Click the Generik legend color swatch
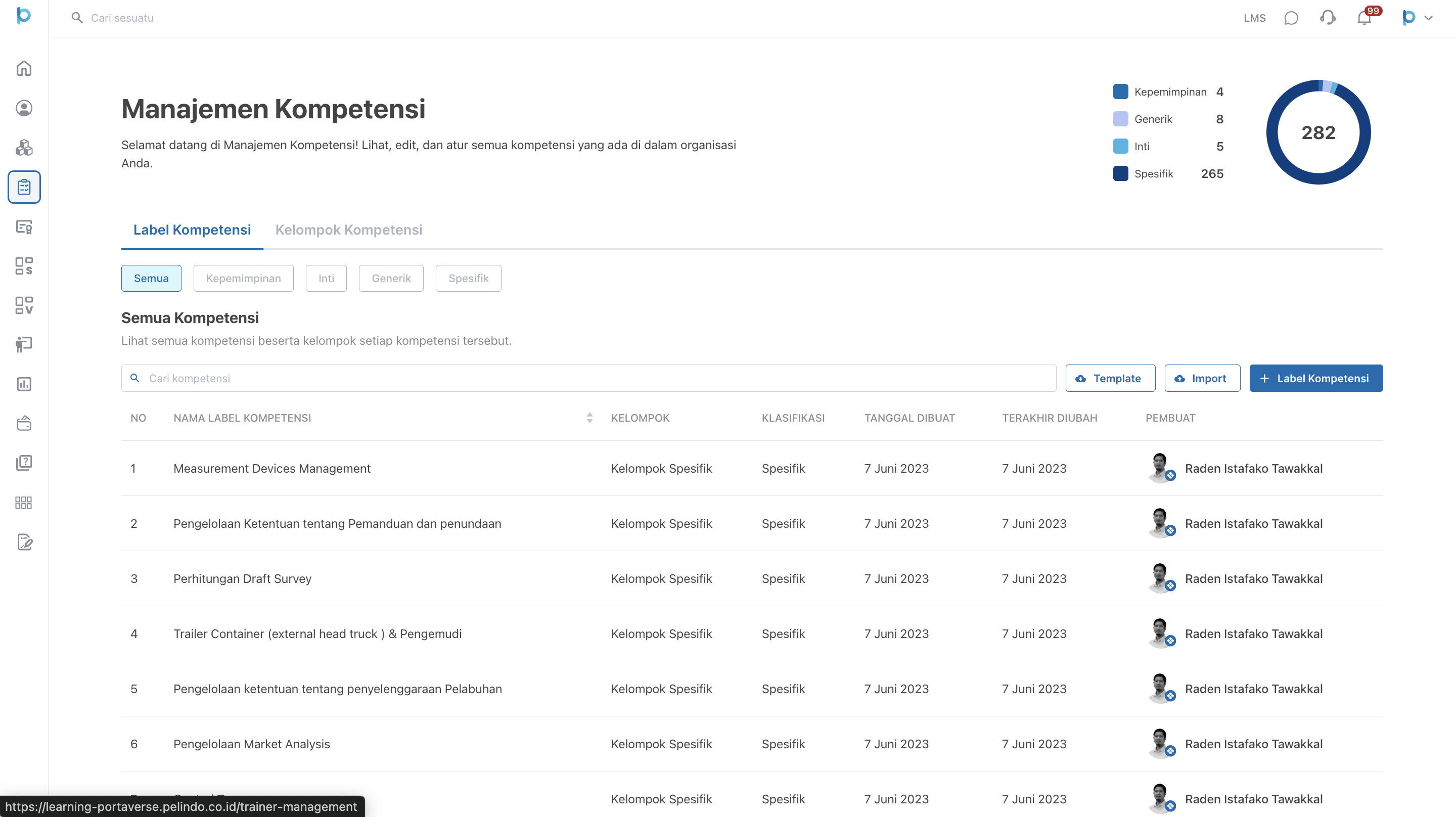Image resolution: width=1456 pixels, height=817 pixels. [x=1120, y=119]
